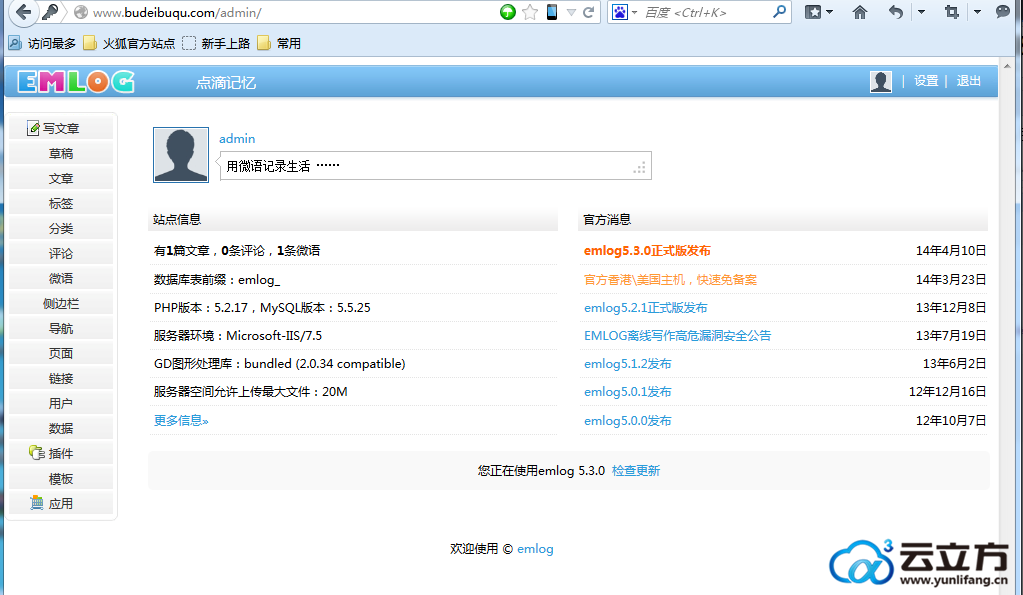Open the 常用 bookmark folder

(279, 44)
